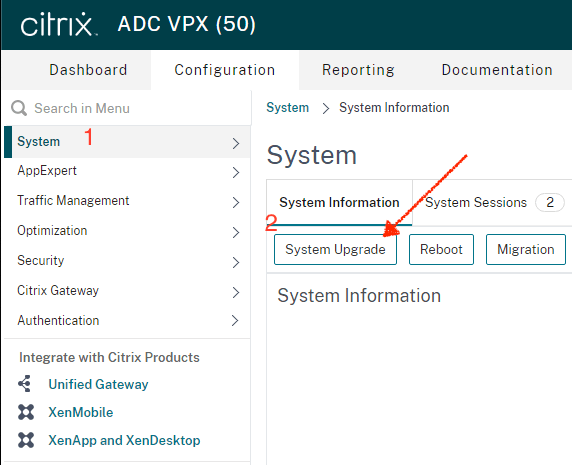Open the XenMobile link
This screenshot has height=465, width=572.
[x=81, y=412]
